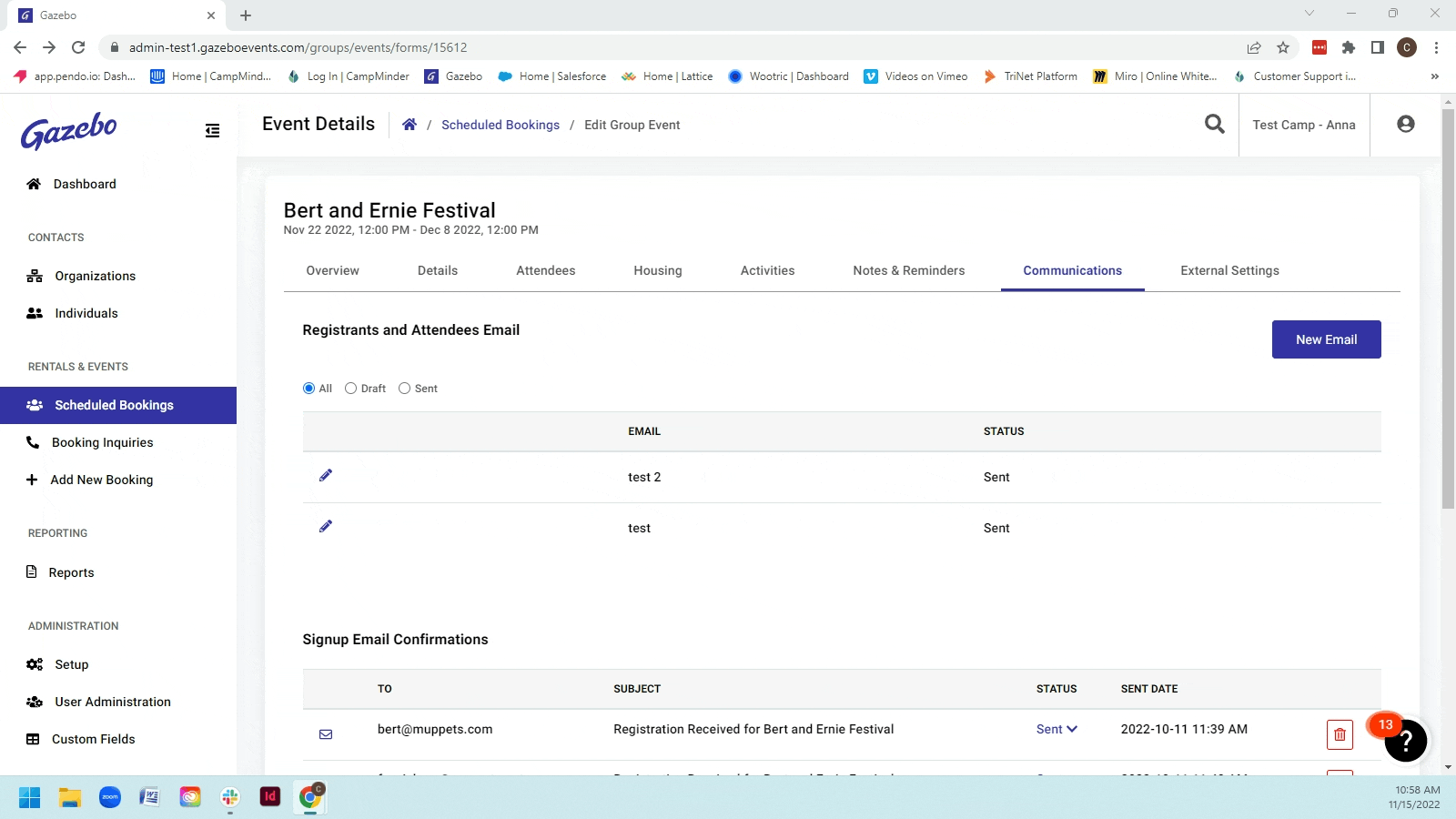Viewport: 1456px width, 819px height.
Task: Collapse sidebar using the menu toggle icon
Action: (212, 131)
